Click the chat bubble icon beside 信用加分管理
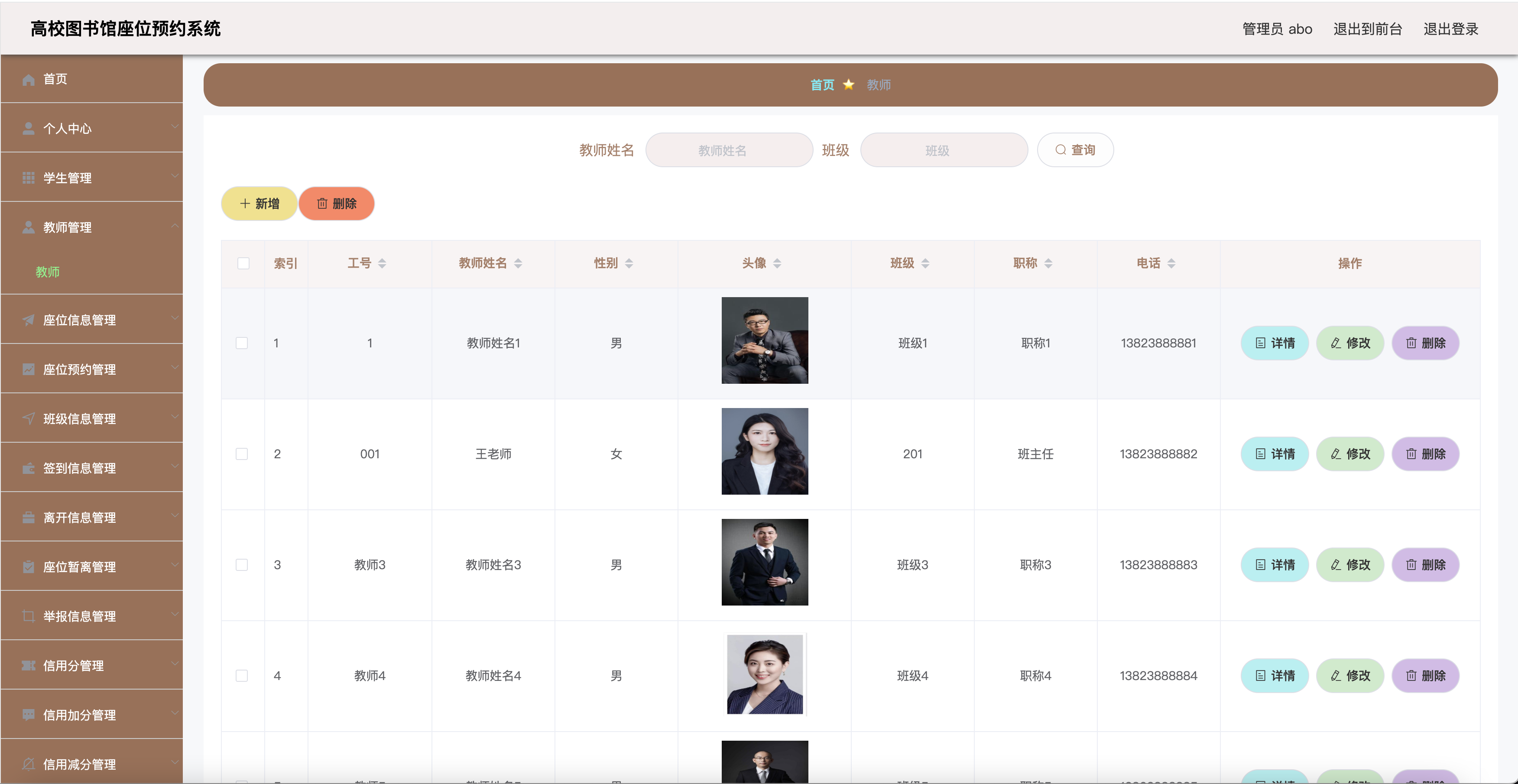The image size is (1518, 784). pos(28,715)
